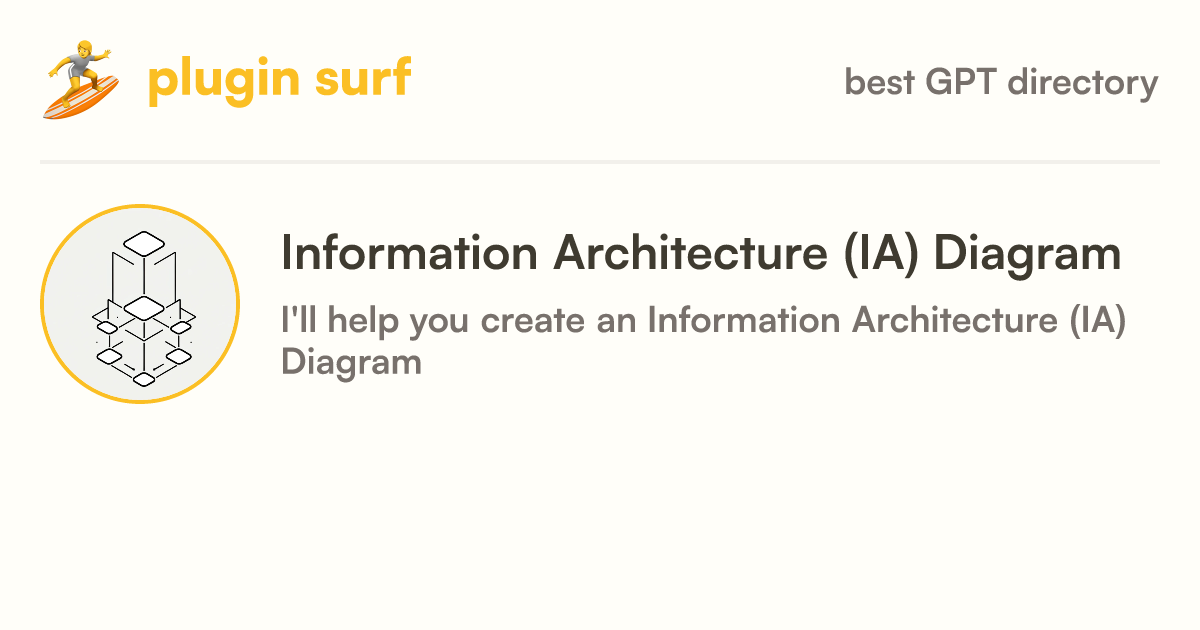Click the surfer emoji logo
Screen dimensions: 1200x630
tap(82, 81)
